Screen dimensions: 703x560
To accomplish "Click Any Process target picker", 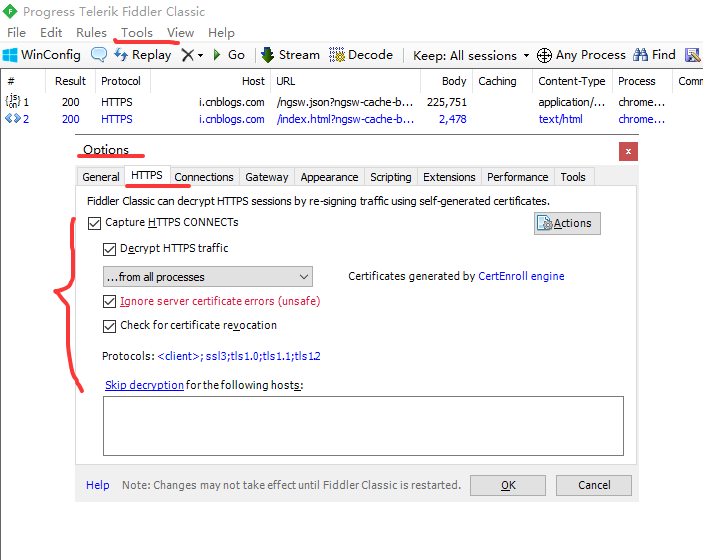I will tap(581, 55).
